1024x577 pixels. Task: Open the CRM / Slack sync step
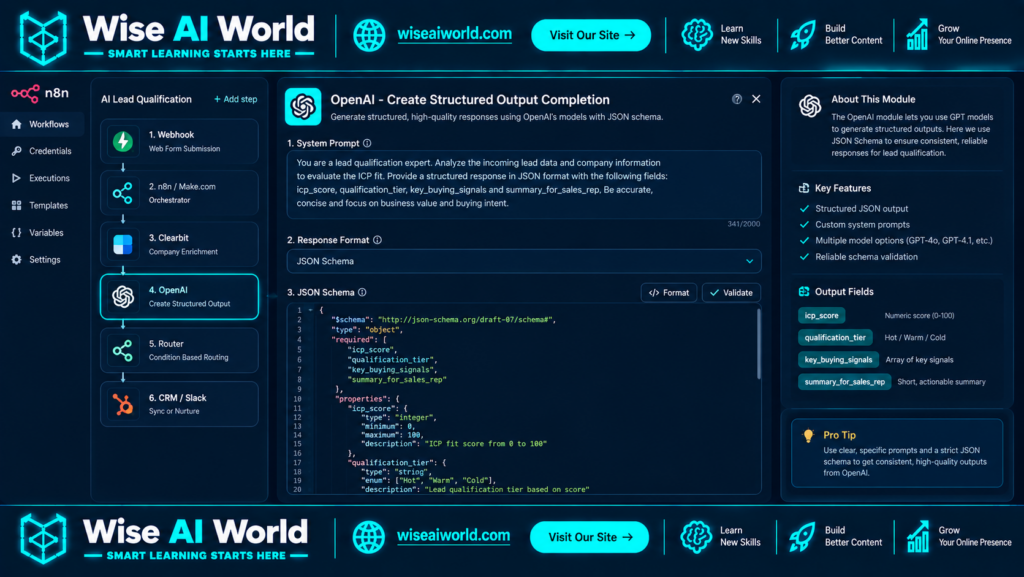(179, 404)
